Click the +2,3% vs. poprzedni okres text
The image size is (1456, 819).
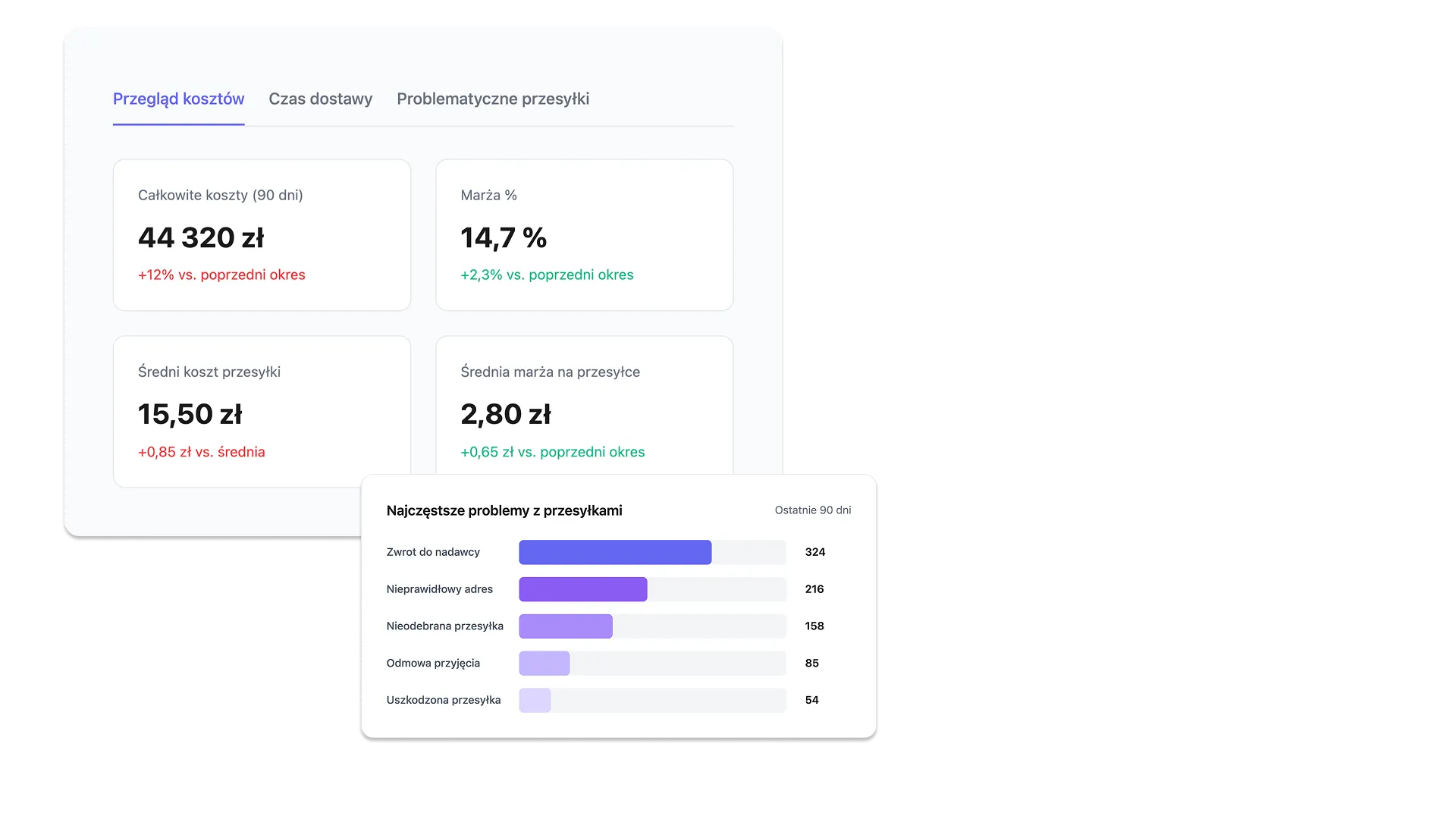coord(547,275)
